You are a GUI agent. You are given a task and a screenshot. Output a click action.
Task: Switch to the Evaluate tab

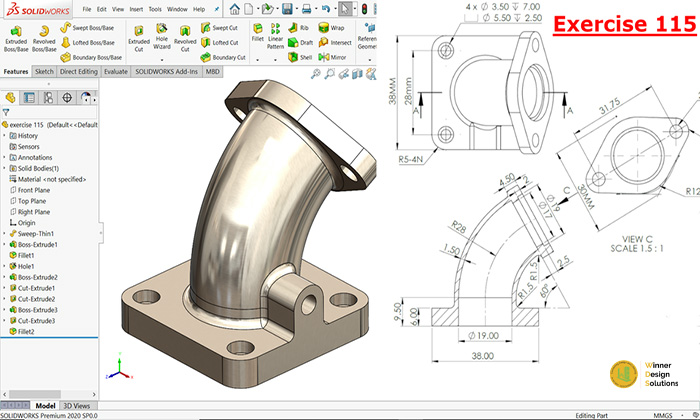click(116, 71)
